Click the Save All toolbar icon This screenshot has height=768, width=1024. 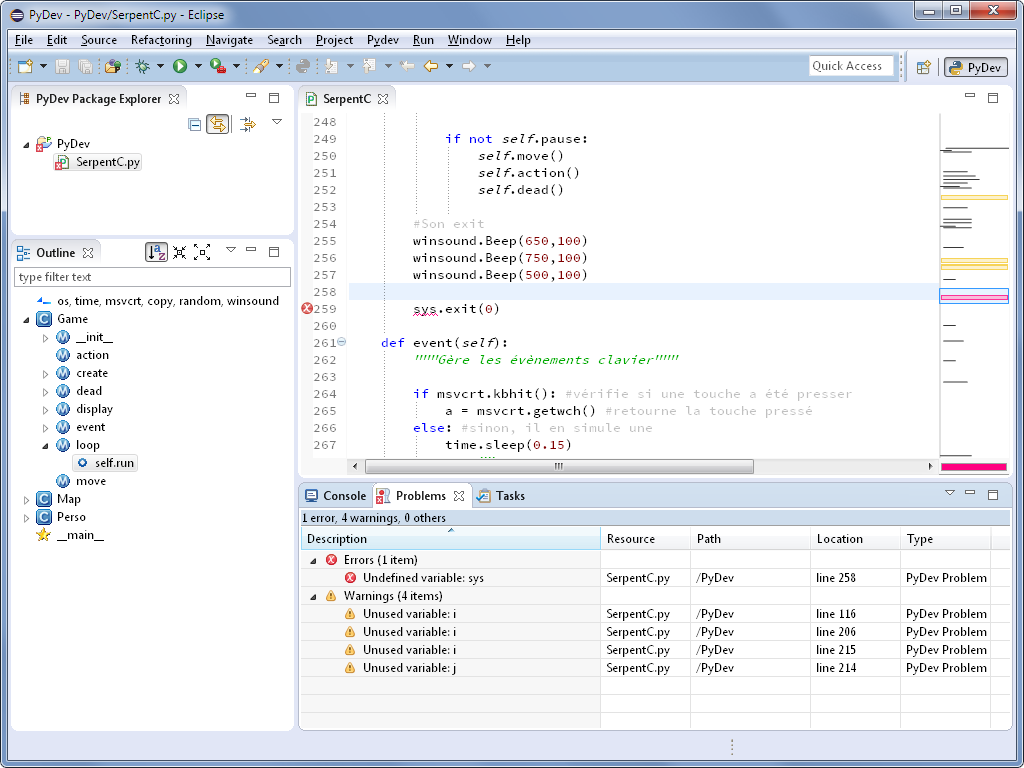(85, 66)
